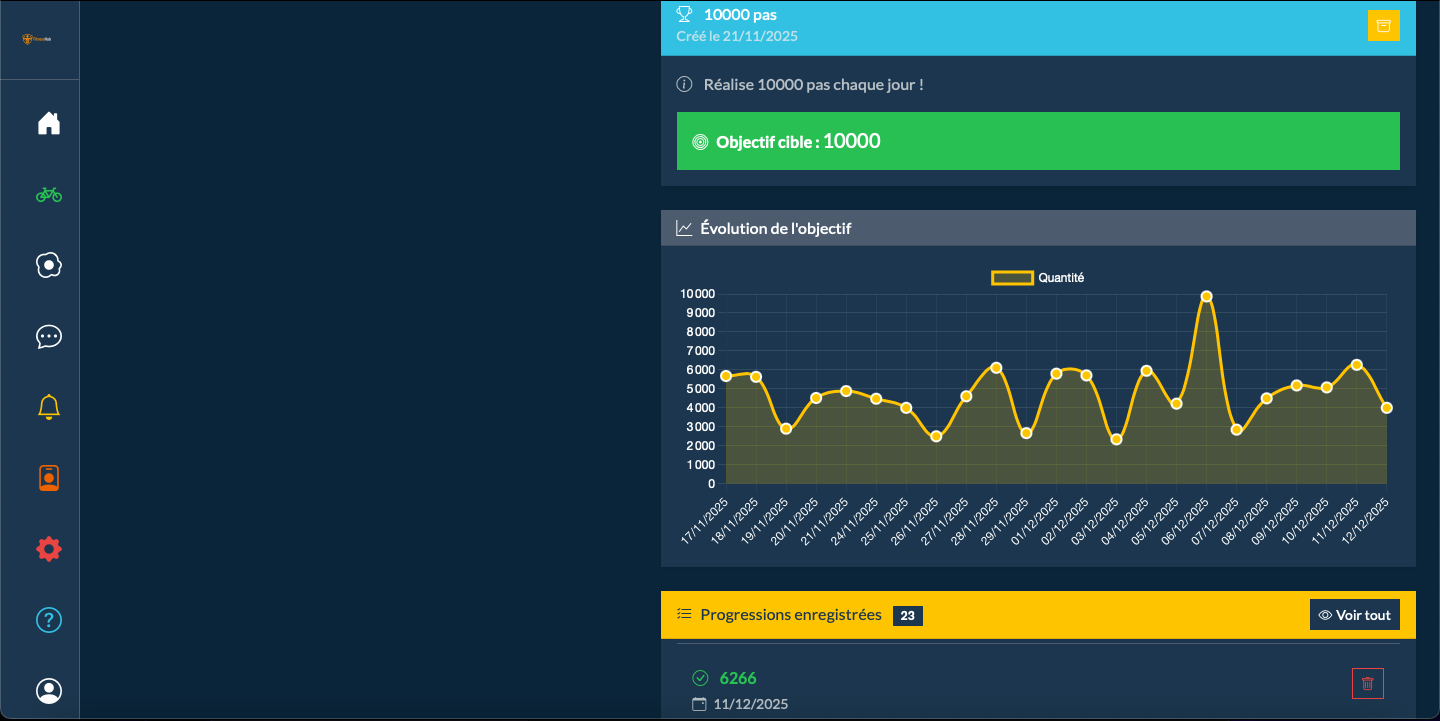Click the orange contact card icon

click(x=49, y=478)
